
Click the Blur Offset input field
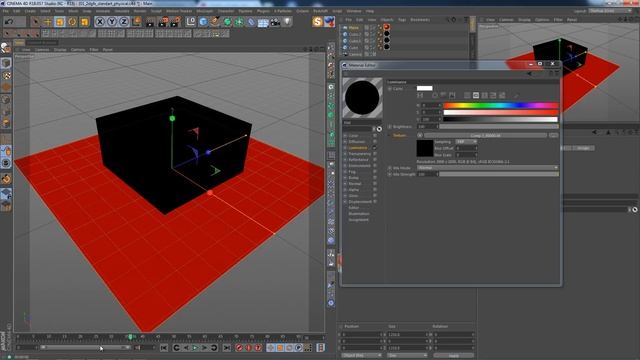tap(466, 148)
